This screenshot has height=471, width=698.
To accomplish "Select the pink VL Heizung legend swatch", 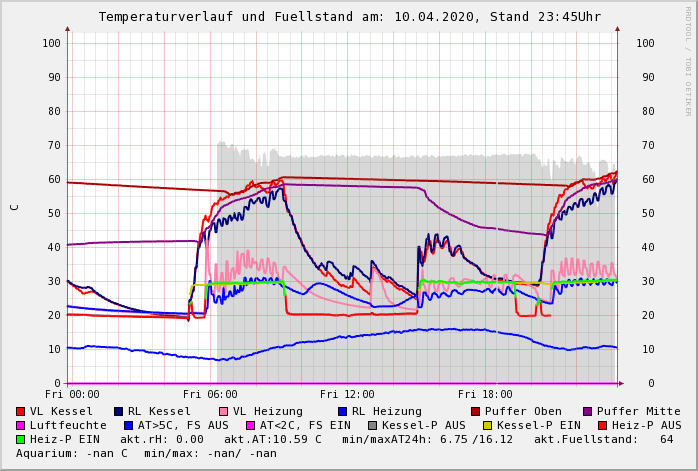I will point(223,411).
